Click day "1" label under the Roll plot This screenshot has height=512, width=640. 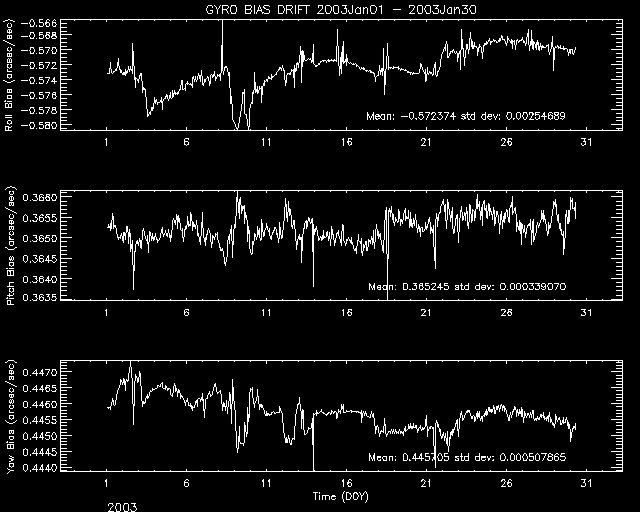click(x=107, y=142)
